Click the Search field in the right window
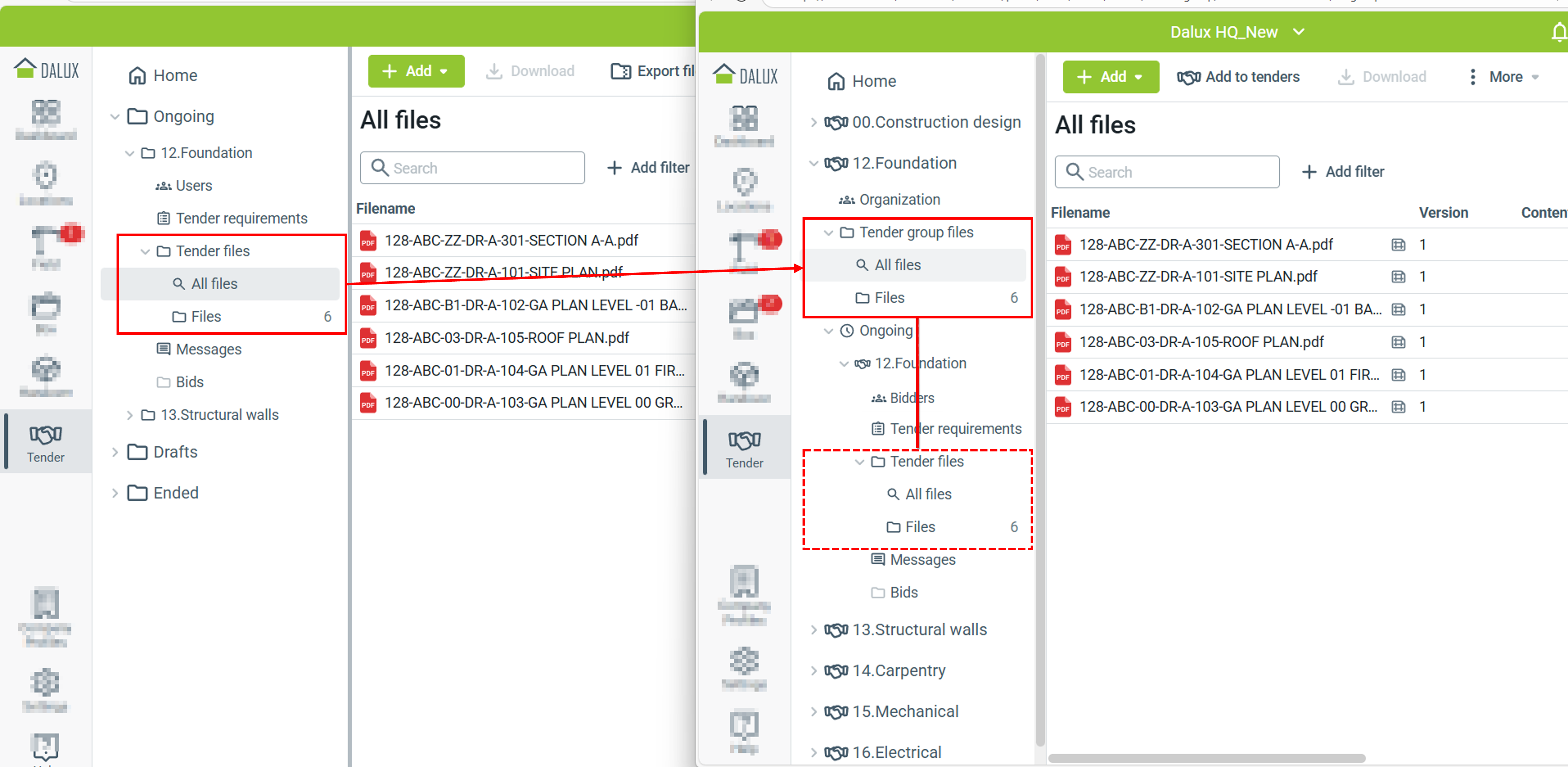The width and height of the screenshot is (1568, 767). (x=1167, y=172)
